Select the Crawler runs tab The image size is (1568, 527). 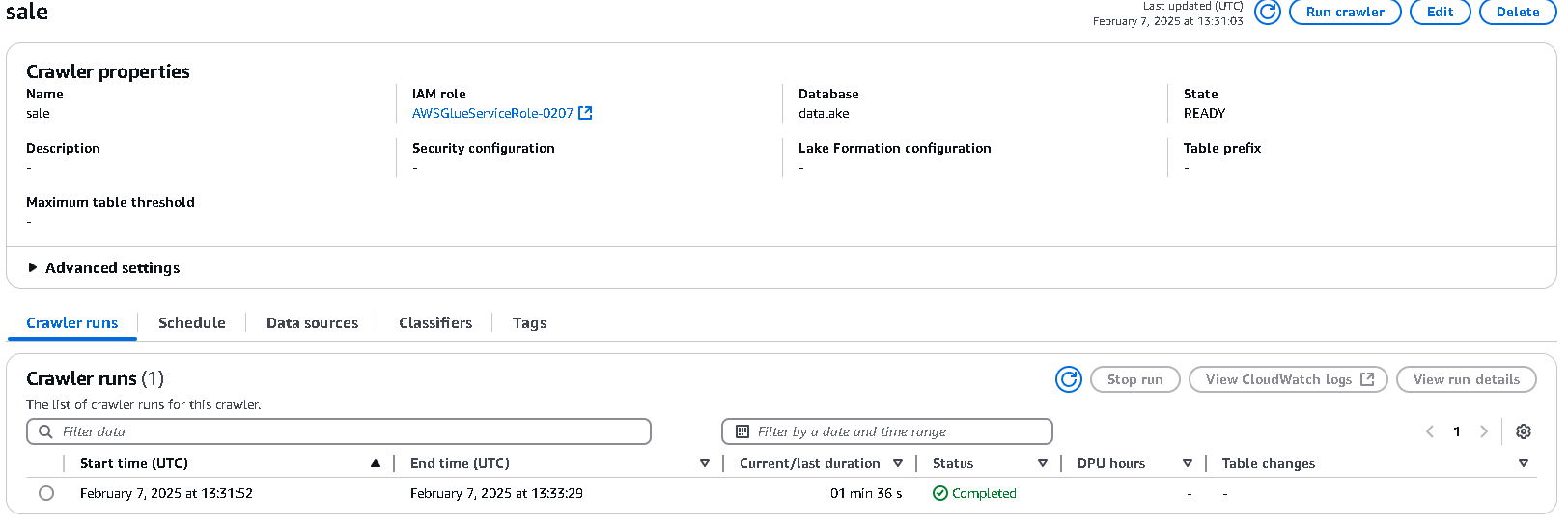coord(72,323)
